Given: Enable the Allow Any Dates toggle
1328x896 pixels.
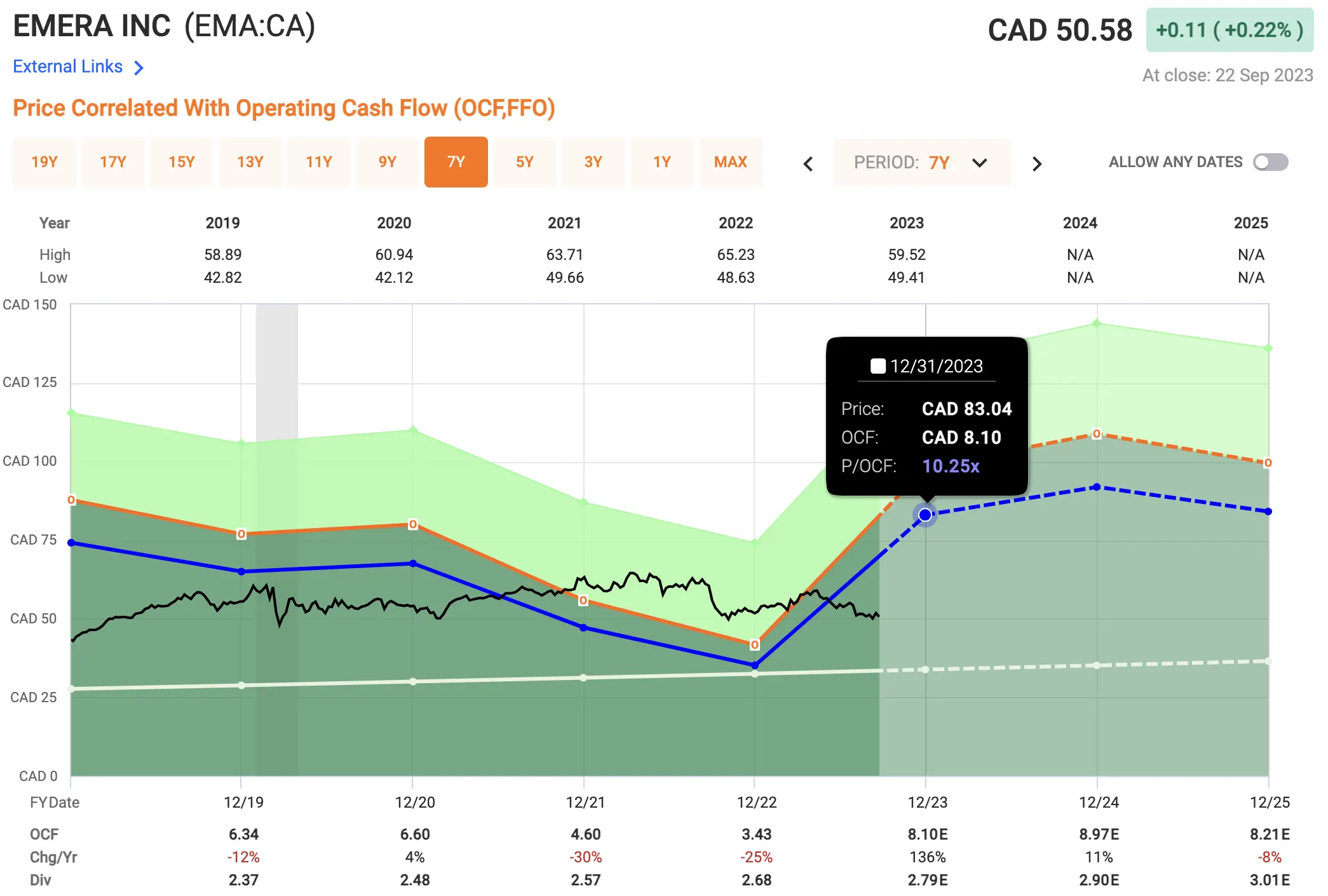Looking at the screenshot, I should coord(1270,162).
